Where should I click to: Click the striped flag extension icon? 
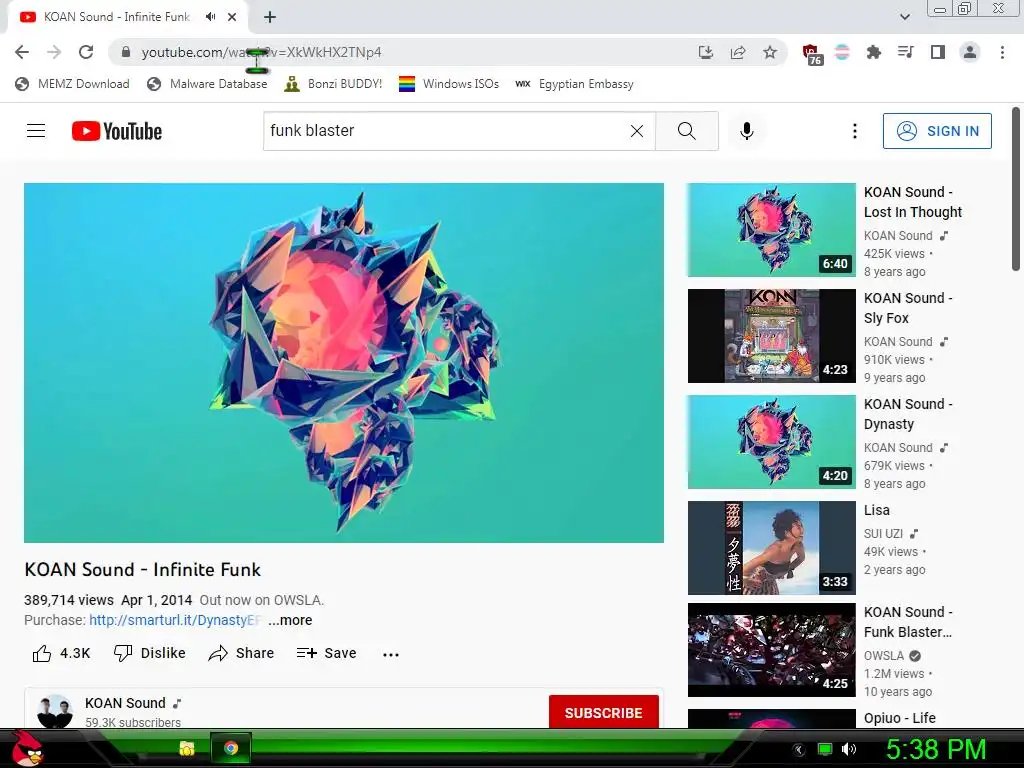842,52
